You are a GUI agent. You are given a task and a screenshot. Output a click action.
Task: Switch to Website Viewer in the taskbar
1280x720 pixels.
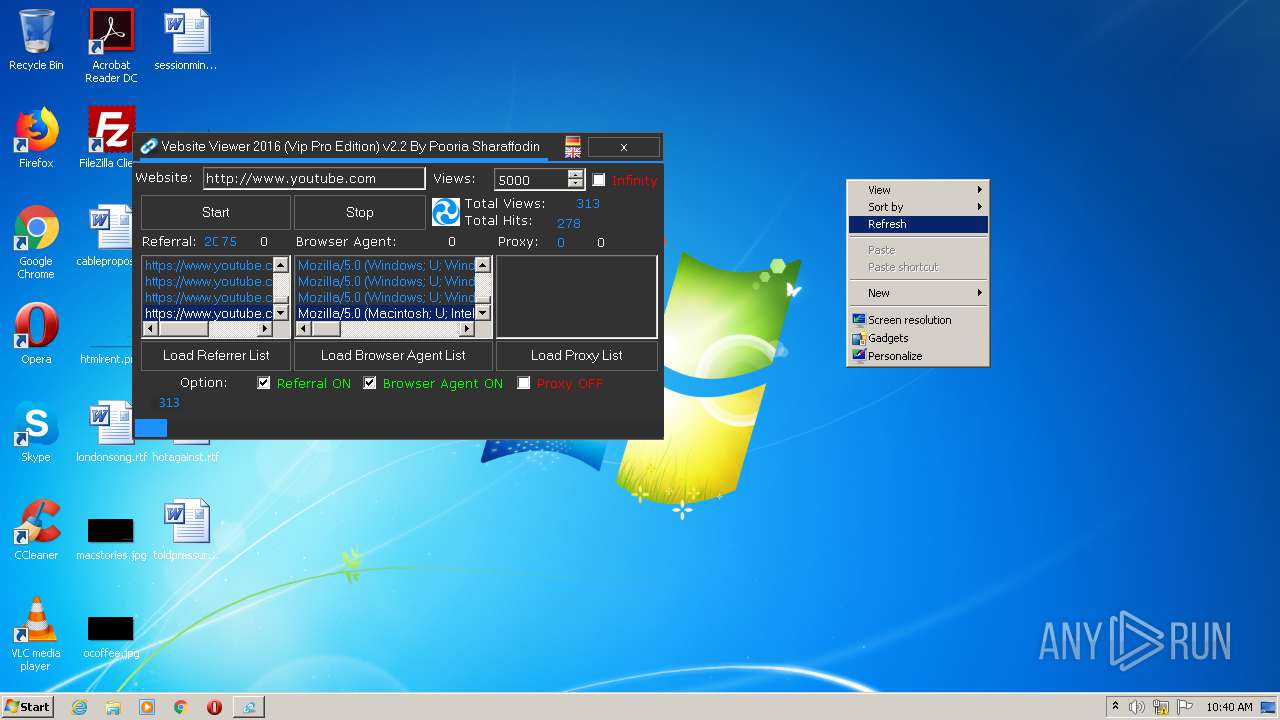248,707
